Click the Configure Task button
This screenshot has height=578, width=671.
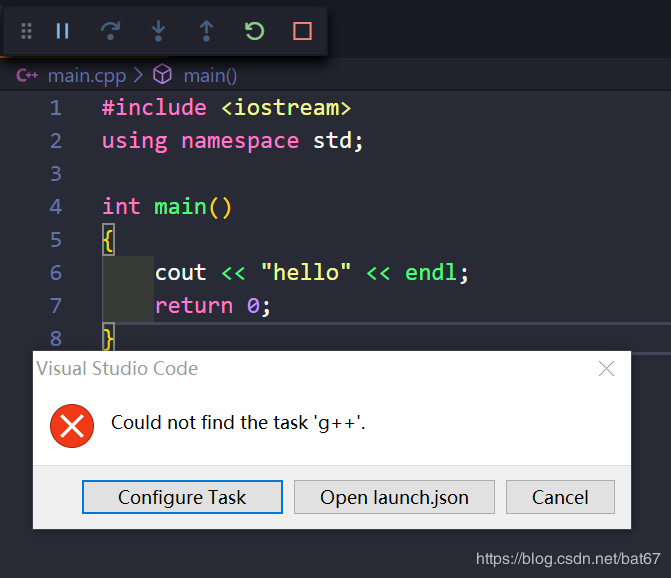click(182, 497)
